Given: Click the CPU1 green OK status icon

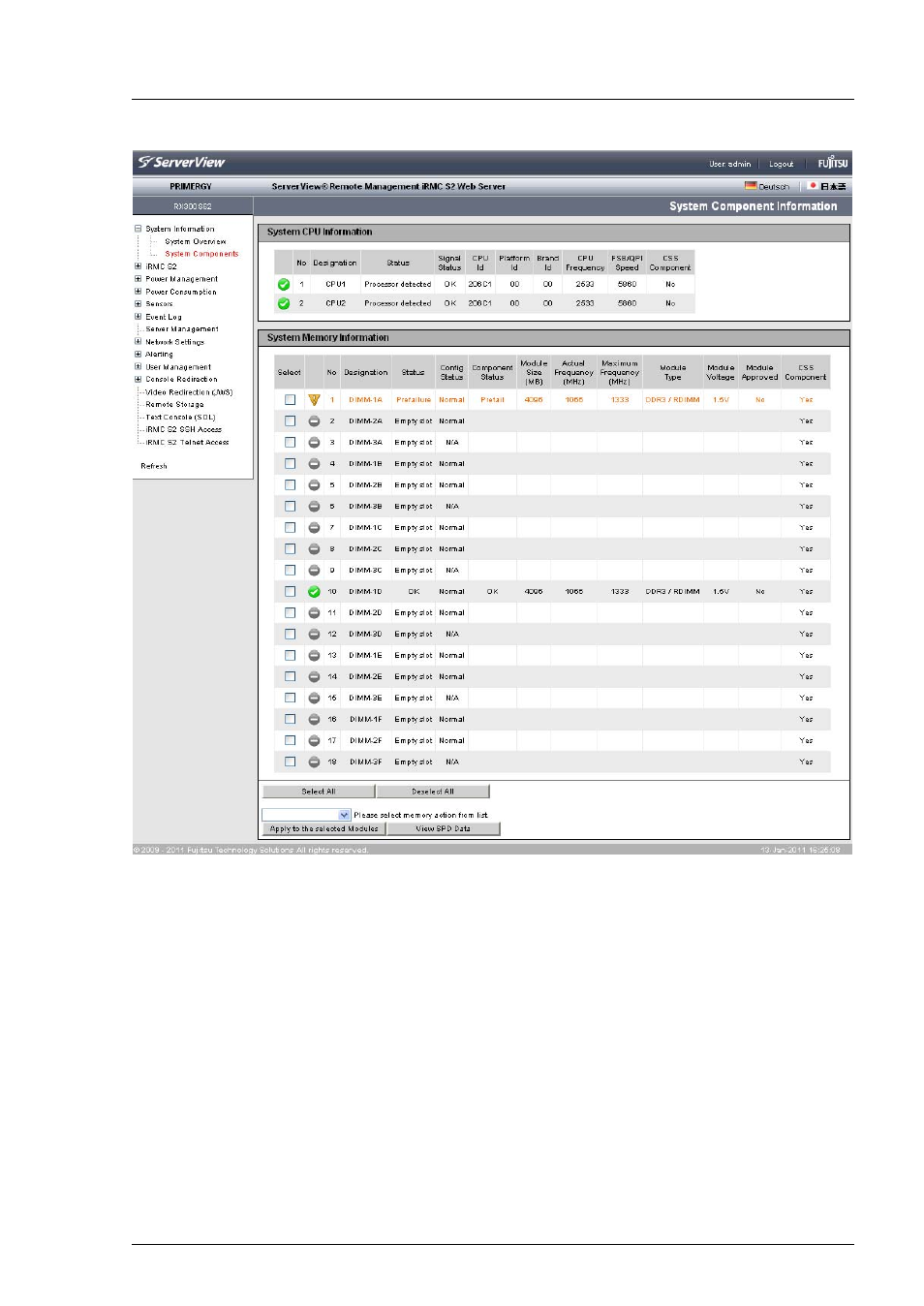Looking at the screenshot, I should click(x=284, y=285).
